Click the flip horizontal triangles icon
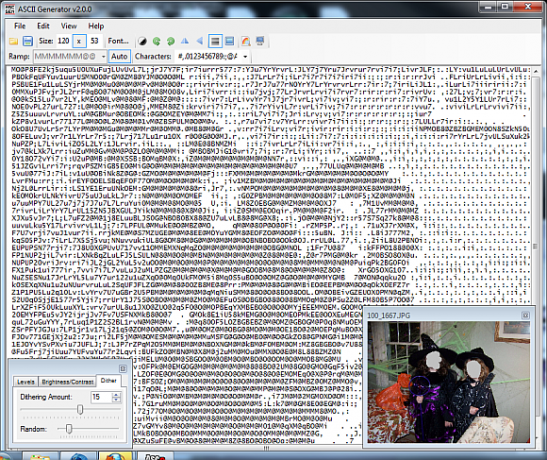 coord(185,41)
